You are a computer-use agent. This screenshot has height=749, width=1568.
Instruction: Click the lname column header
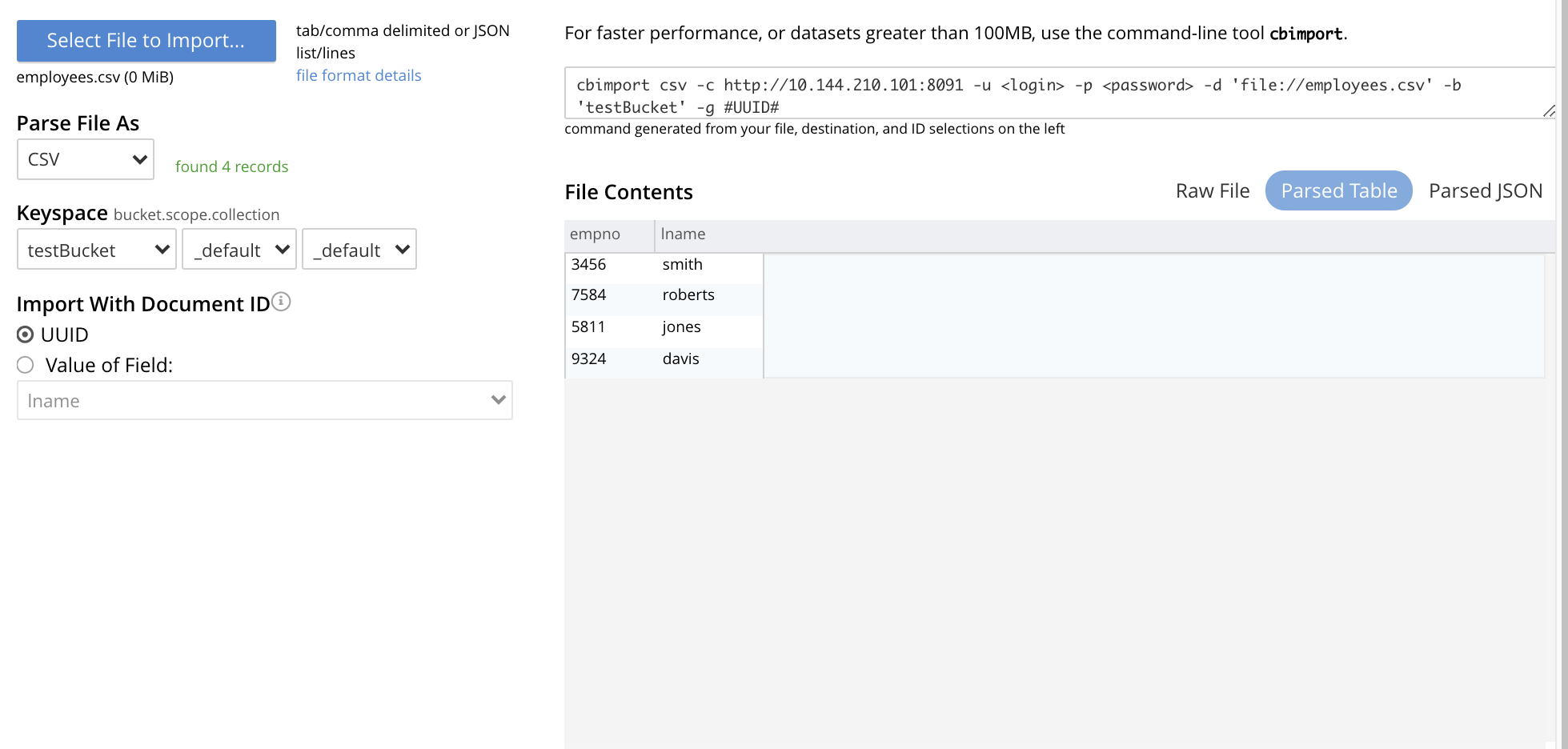click(x=683, y=234)
